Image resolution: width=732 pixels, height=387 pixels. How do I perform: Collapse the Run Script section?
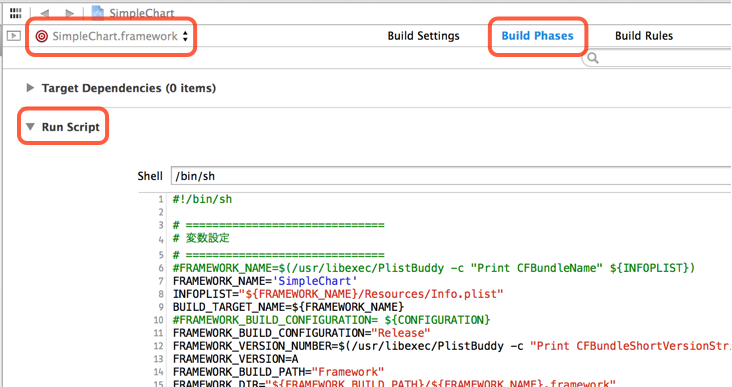[30, 127]
